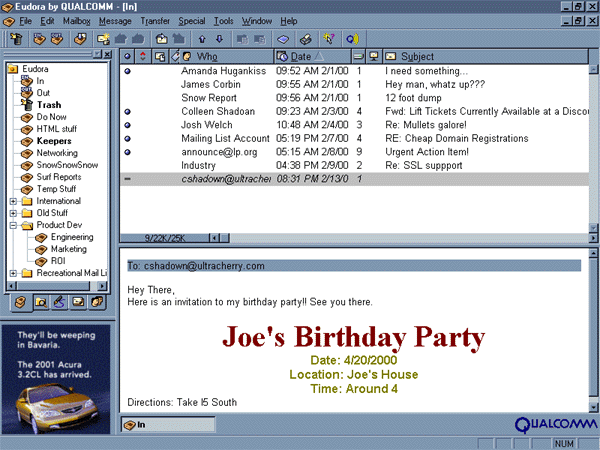Click the Redirect message toolbar icon
This screenshot has height=450, width=600.
click(x=178, y=39)
